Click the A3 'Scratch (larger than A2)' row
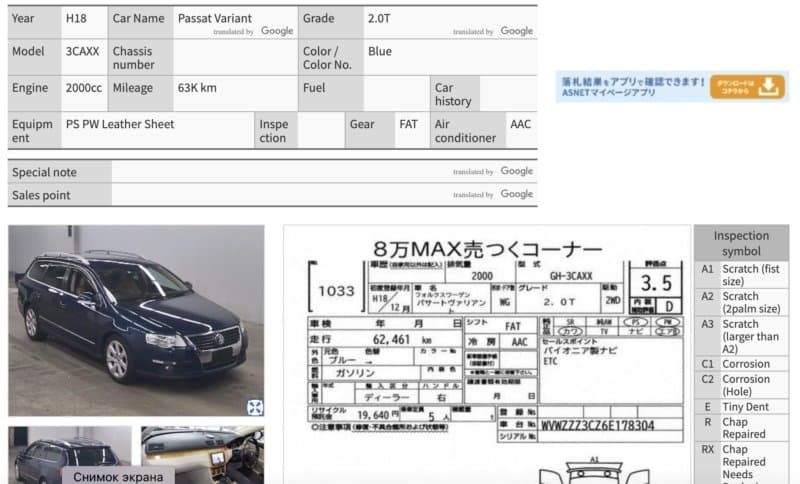The height and width of the screenshot is (484, 800). [741, 337]
